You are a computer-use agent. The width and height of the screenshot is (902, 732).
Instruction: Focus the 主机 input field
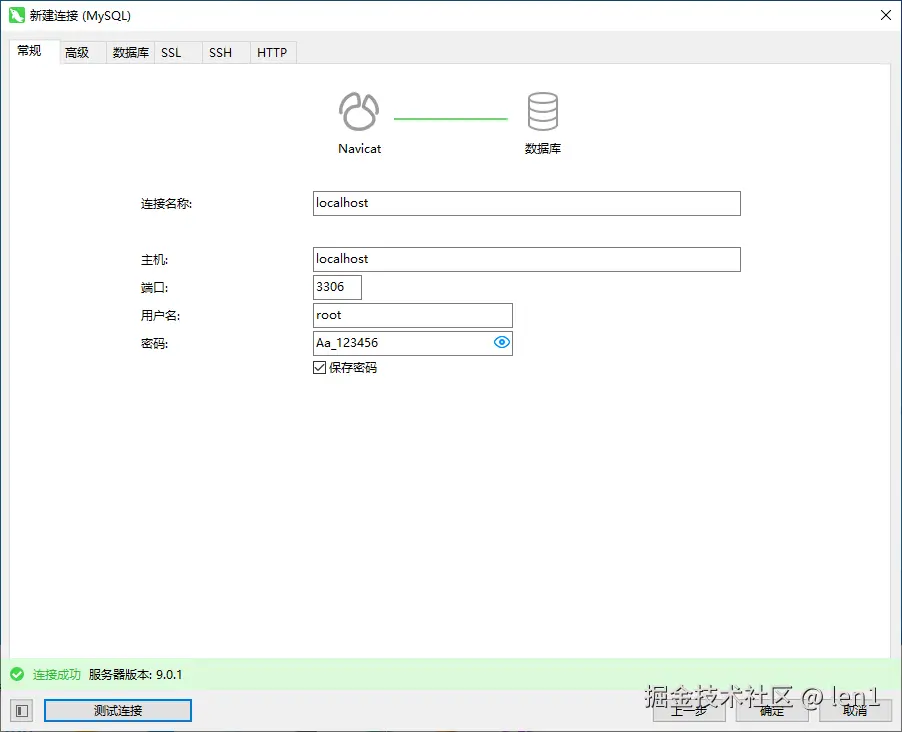coord(526,260)
